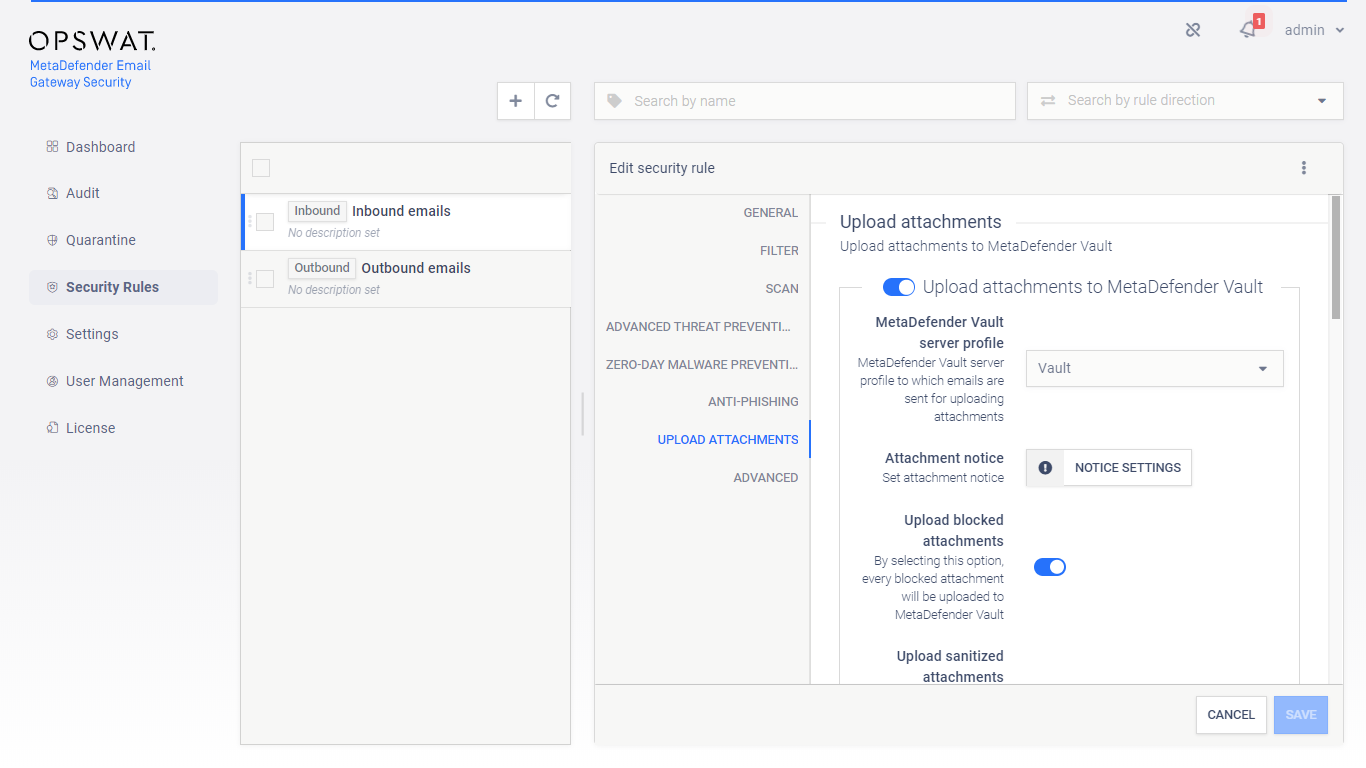Image resolution: width=1366 pixels, height=768 pixels.
Task: Expand the admin user menu
Action: (1314, 30)
